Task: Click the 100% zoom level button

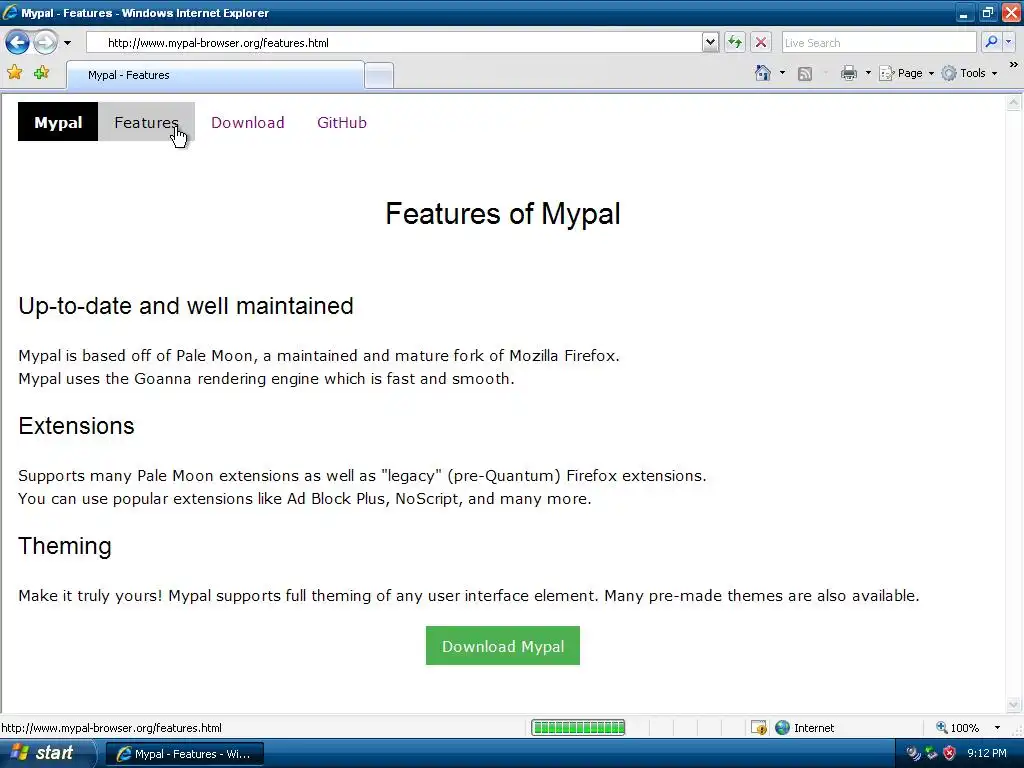Action: [x=958, y=728]
